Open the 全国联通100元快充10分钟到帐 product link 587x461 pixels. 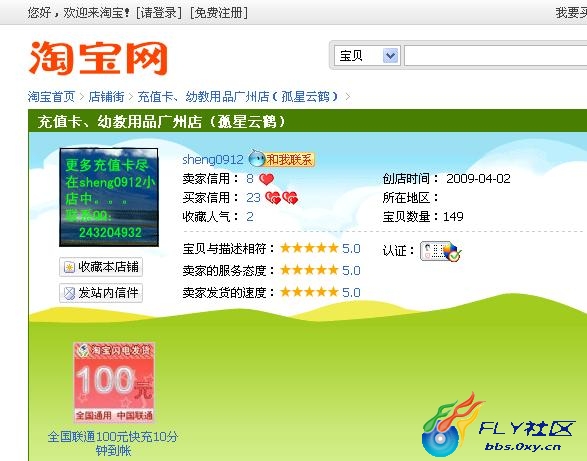(x=113, y=443)
